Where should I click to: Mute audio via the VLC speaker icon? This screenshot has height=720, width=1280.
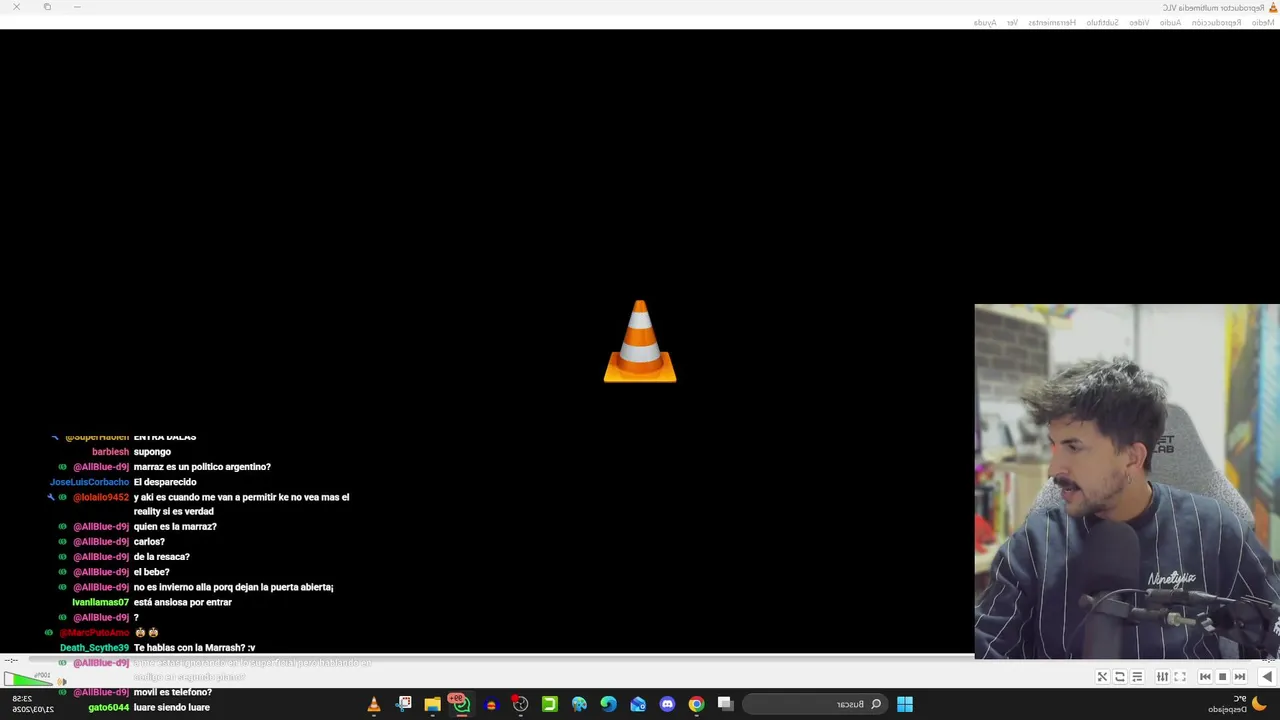tap(61, 682)
